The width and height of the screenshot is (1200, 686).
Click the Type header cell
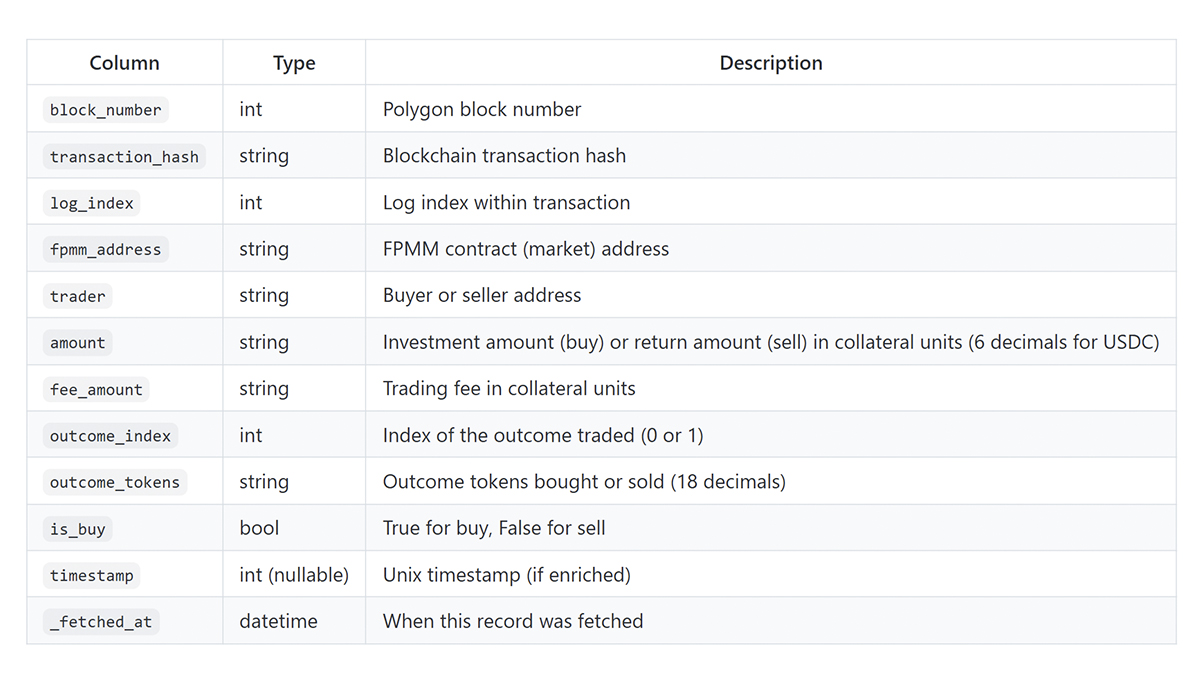tap(294, 63)
